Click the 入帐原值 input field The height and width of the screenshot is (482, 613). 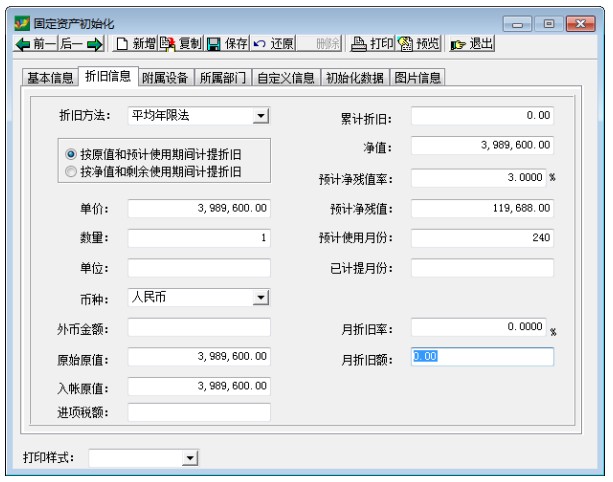[199, 386]
